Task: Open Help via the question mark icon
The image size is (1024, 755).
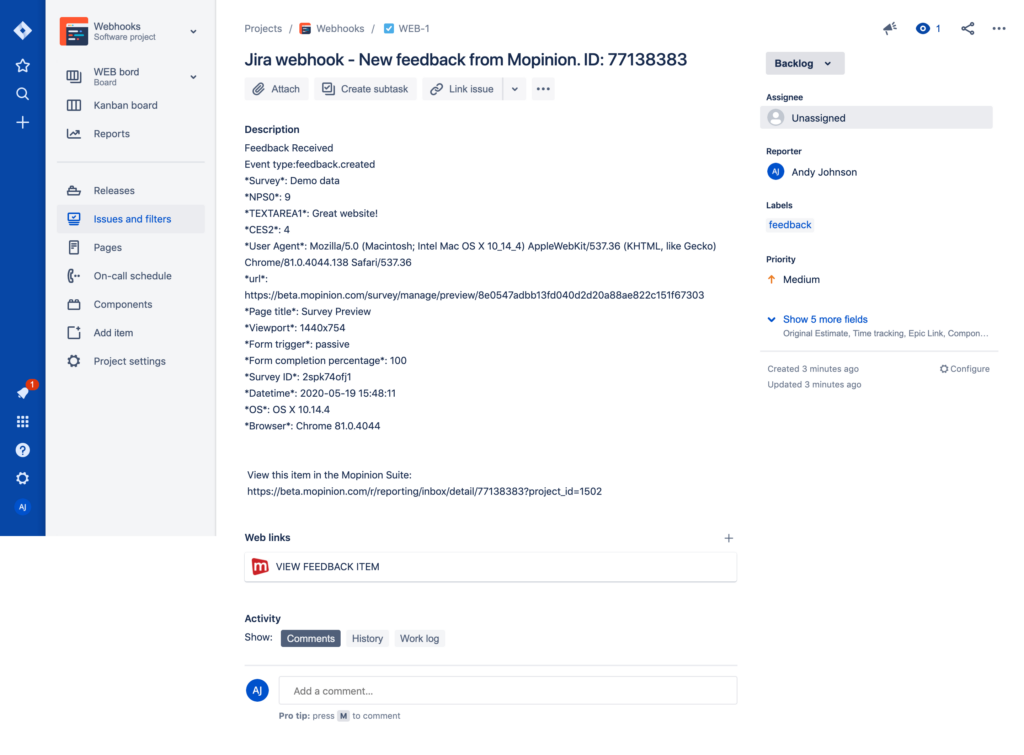Action: pyautogui.click(x=22, y=450)
